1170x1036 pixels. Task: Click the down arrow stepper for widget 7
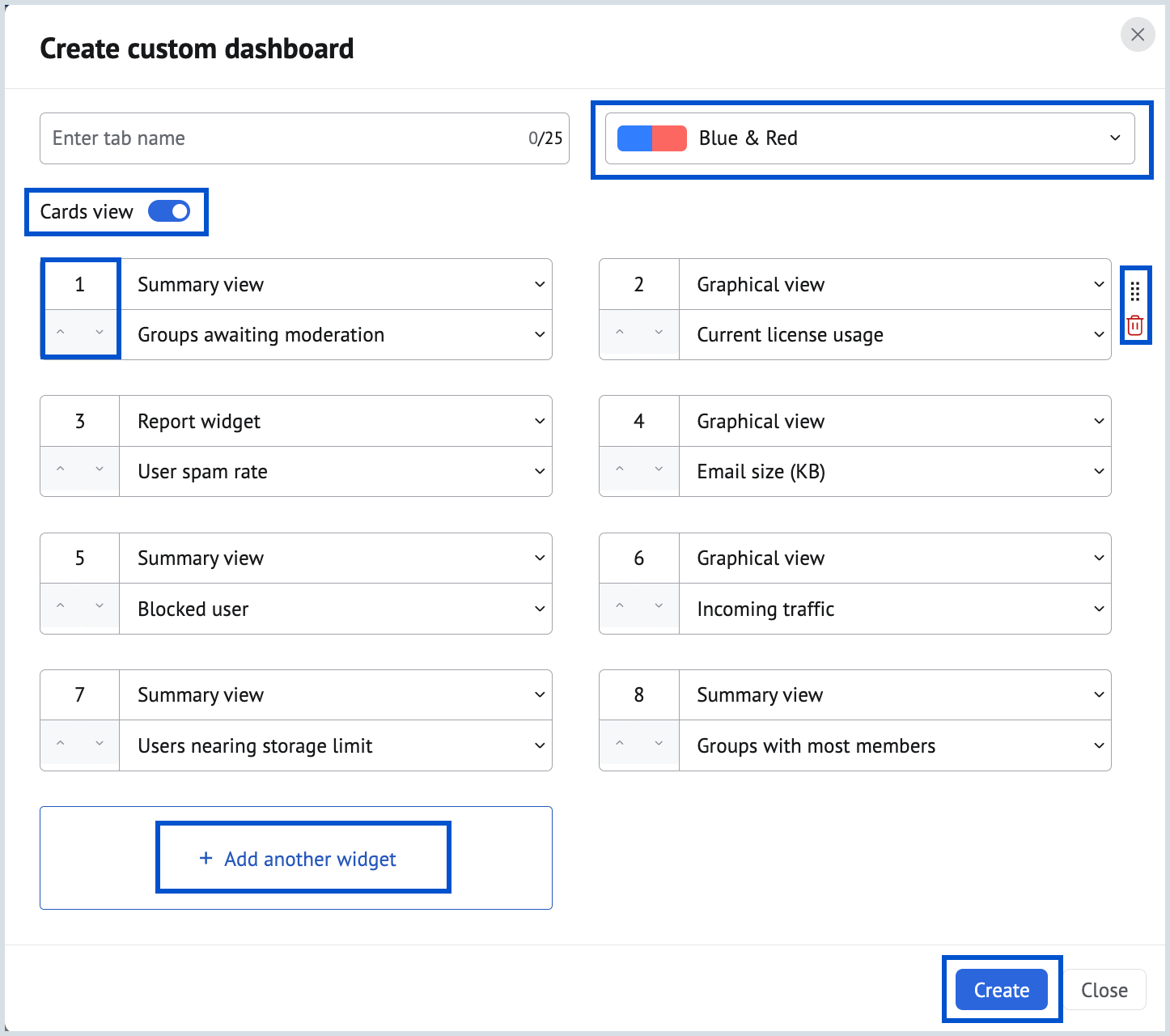99,743
